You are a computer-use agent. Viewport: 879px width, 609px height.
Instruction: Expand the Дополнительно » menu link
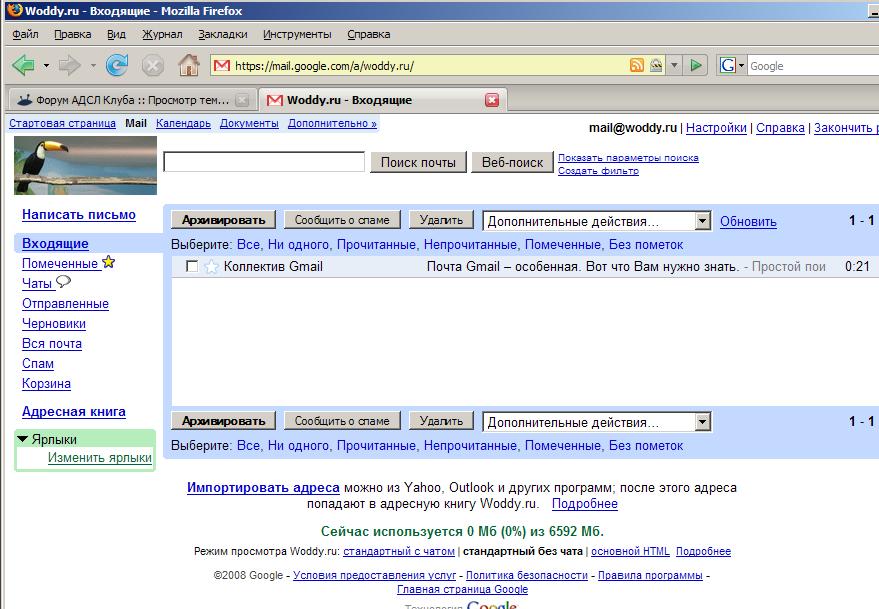pos(332,123)
